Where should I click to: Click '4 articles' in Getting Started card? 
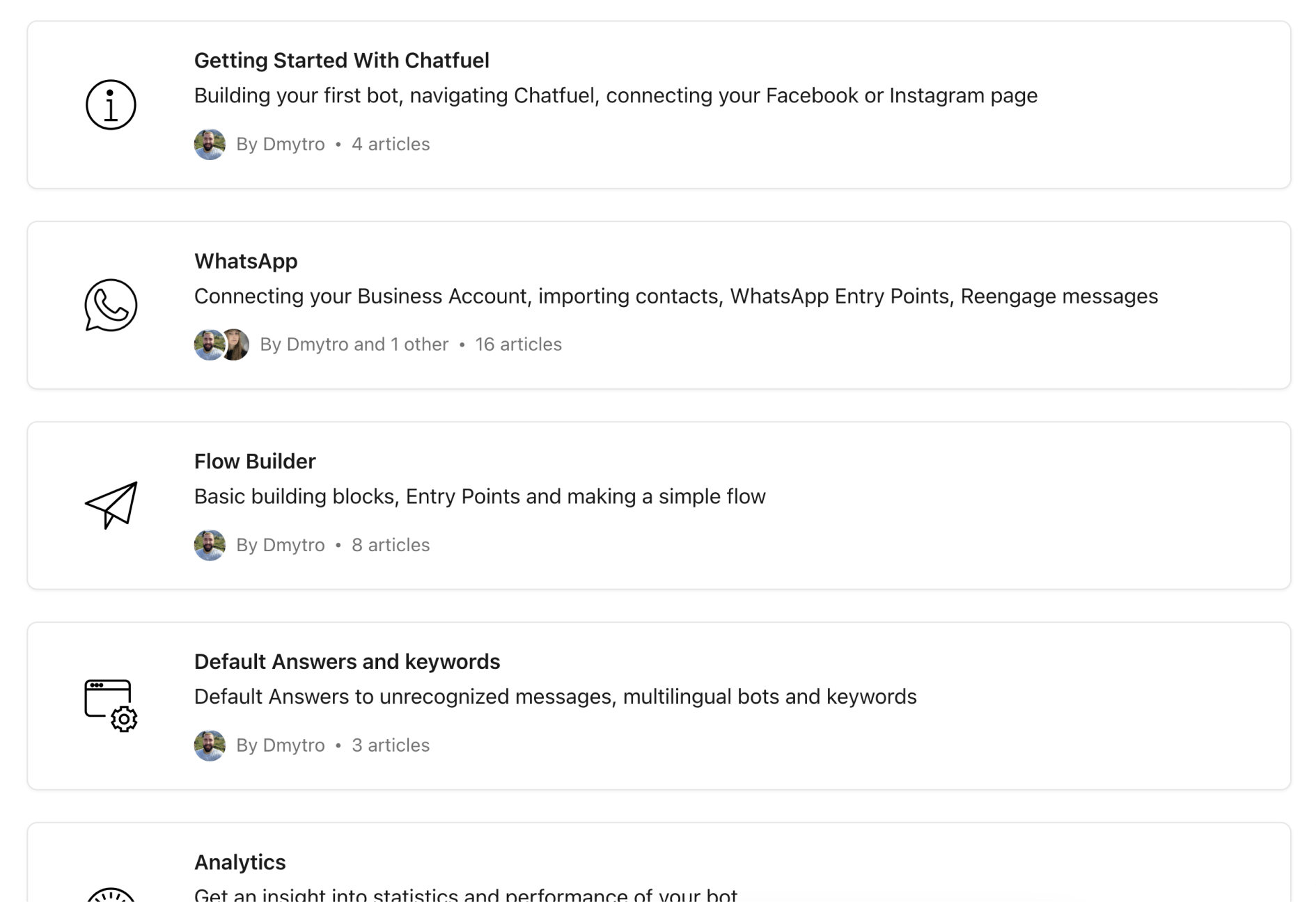(391, 144)
